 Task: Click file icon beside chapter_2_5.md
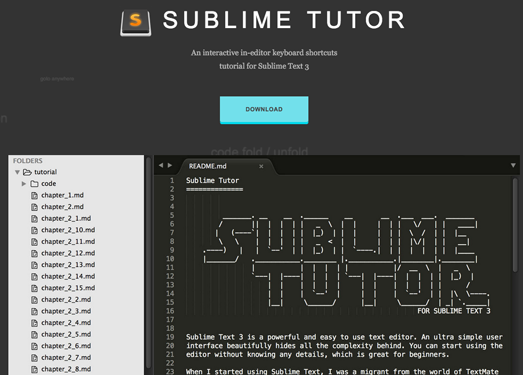[34, 335]
